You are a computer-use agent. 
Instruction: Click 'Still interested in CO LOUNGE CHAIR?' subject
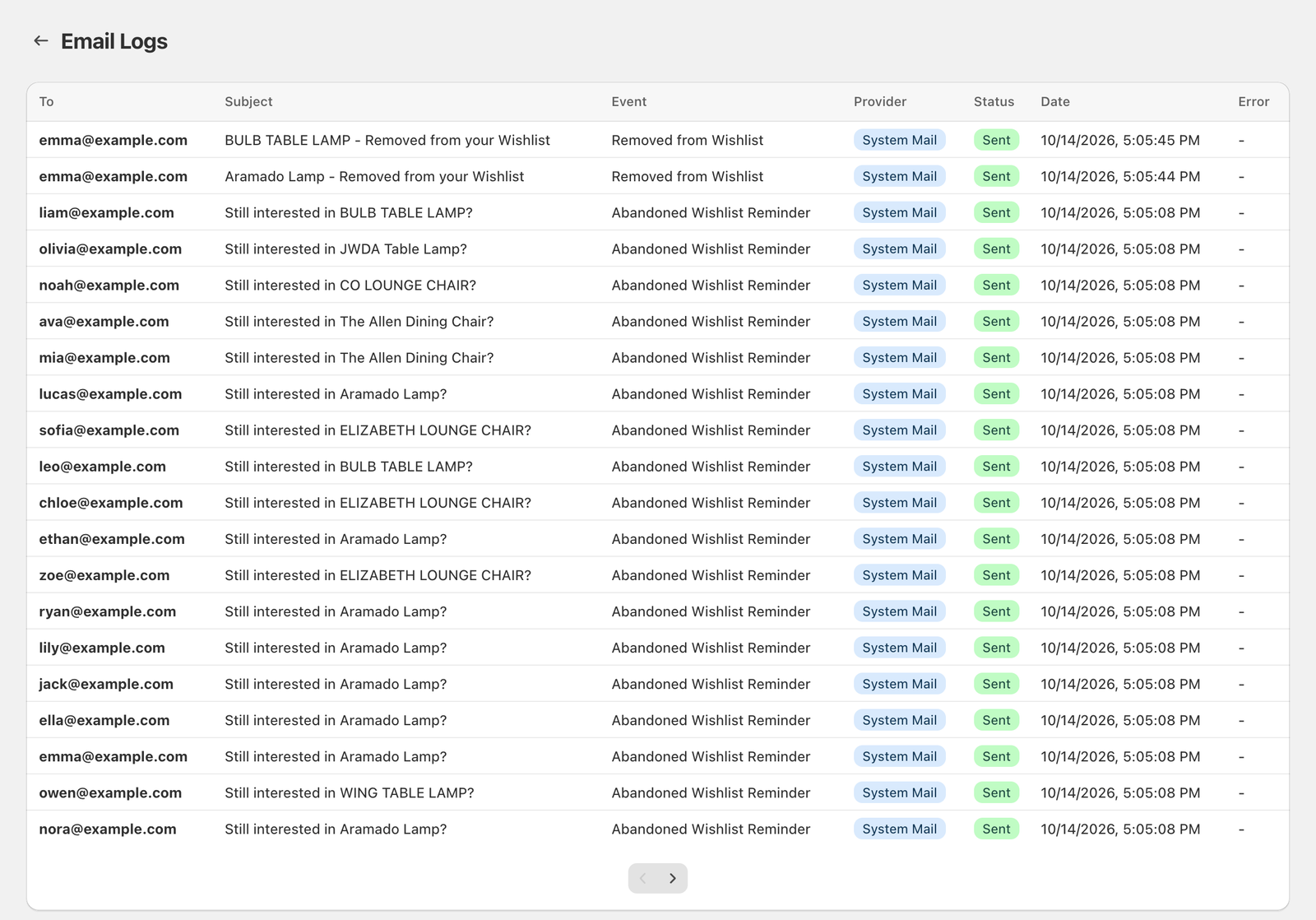click(350, 285)
